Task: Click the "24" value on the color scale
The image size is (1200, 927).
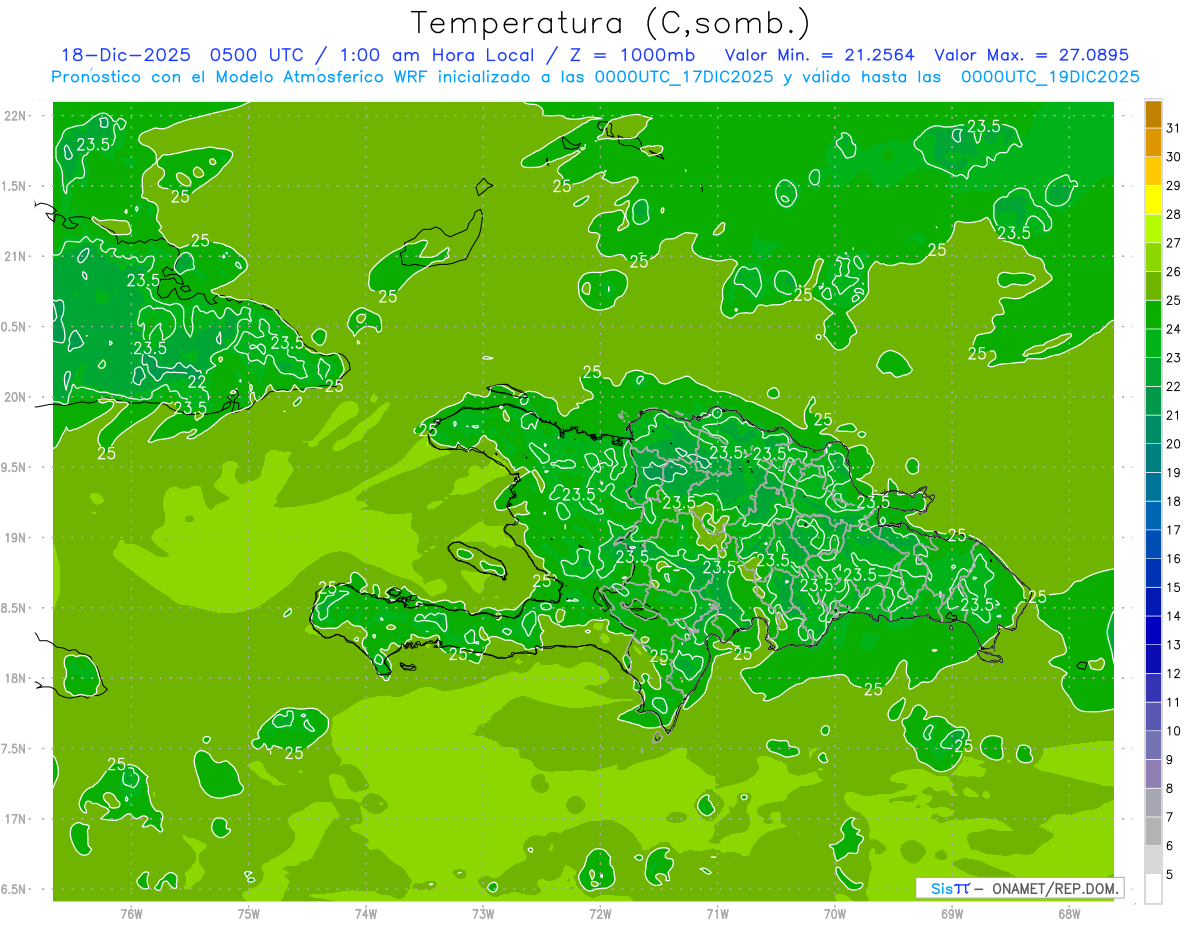Action: [x=1173, y=329]
